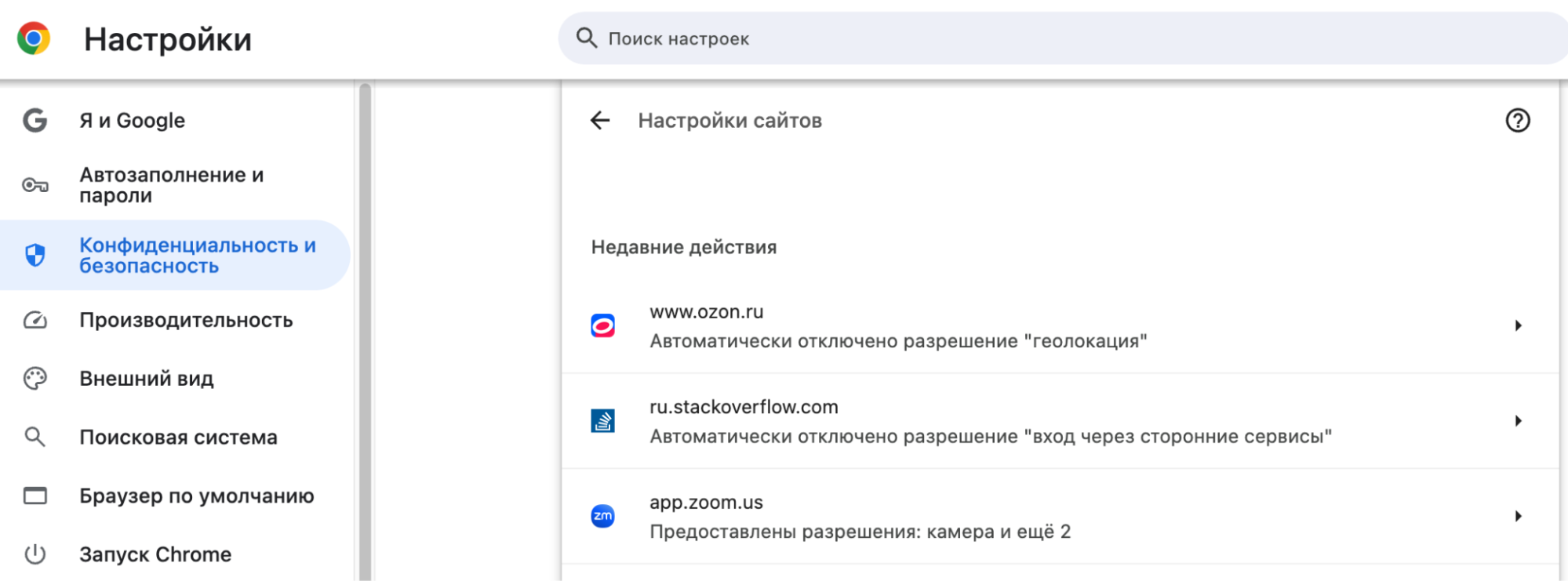1568x581 pixels.
Task: Click the Ozon site favicon
Action: coord(602,325)
